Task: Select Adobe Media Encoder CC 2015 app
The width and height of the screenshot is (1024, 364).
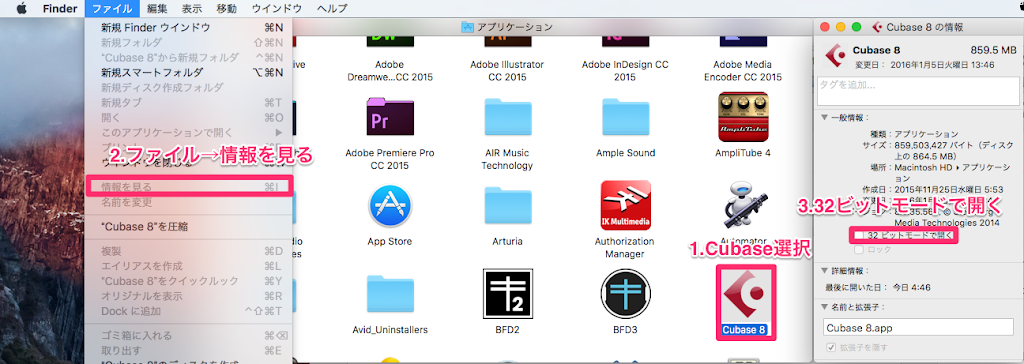Action: point(743,41)
